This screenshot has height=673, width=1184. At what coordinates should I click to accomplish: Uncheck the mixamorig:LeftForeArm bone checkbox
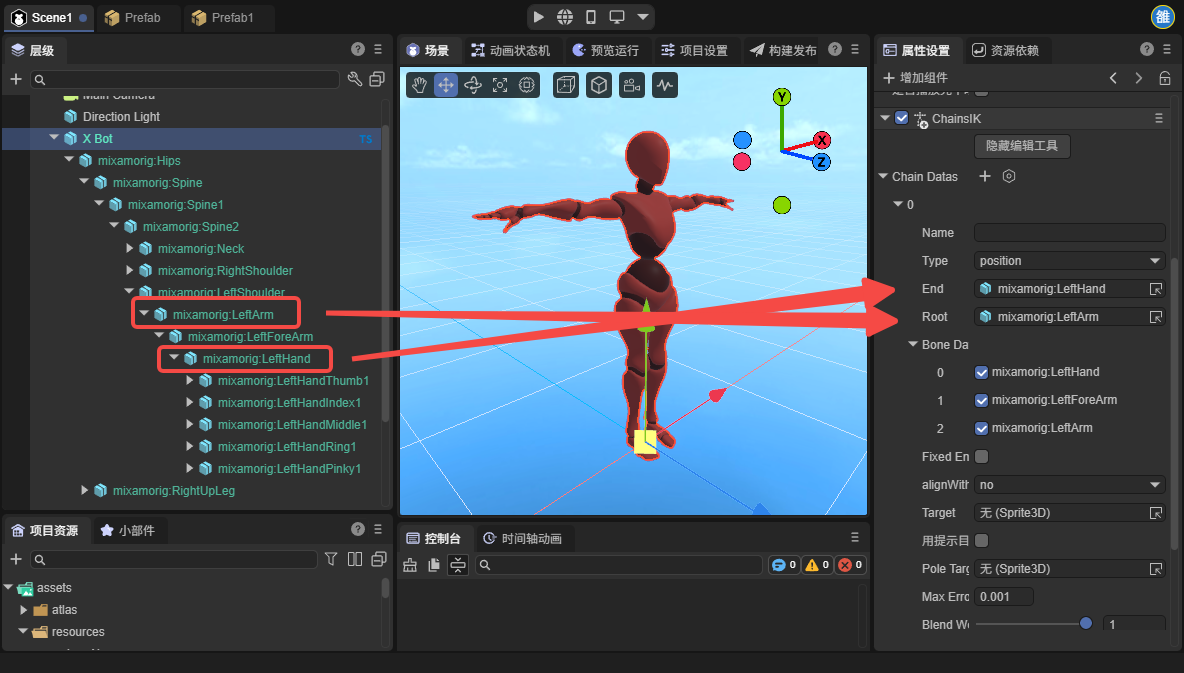(x=981, y=400)
